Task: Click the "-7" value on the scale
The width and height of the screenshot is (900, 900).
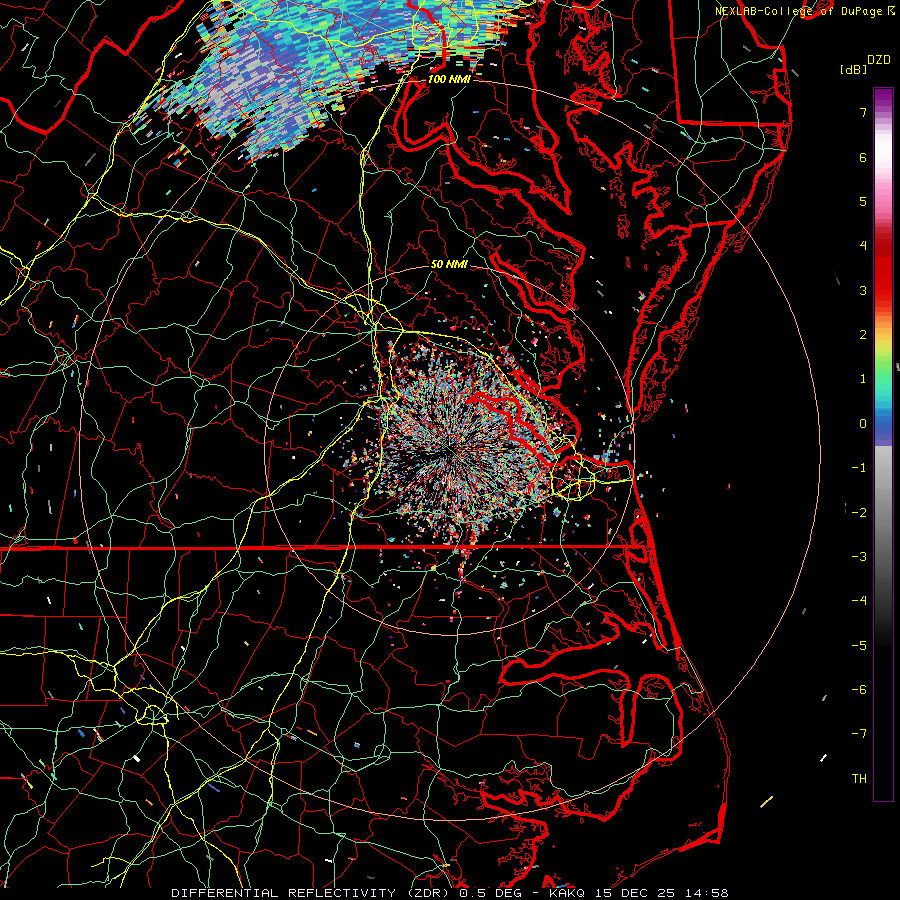Action: pos(859,734)
